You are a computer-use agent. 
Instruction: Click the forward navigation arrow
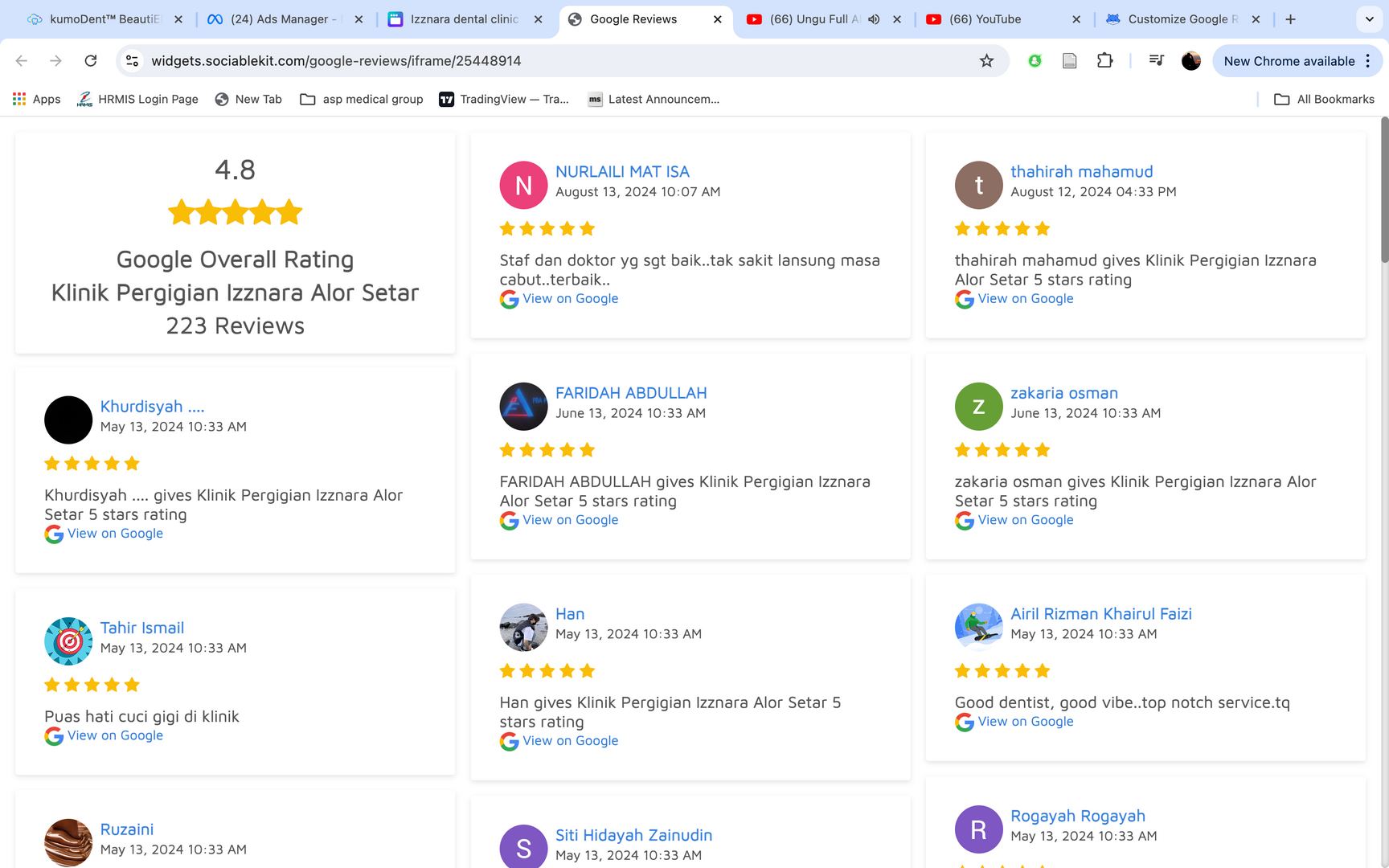click(55, 61)
